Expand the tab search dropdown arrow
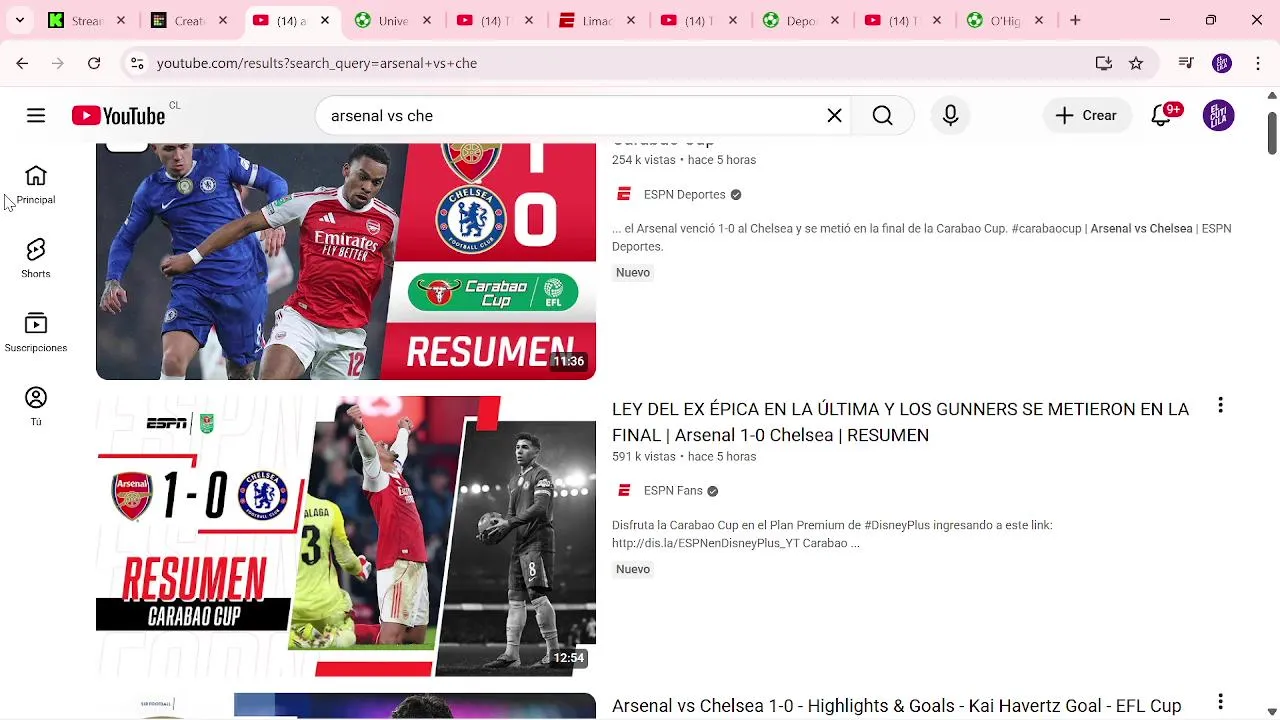 (19, 20)
